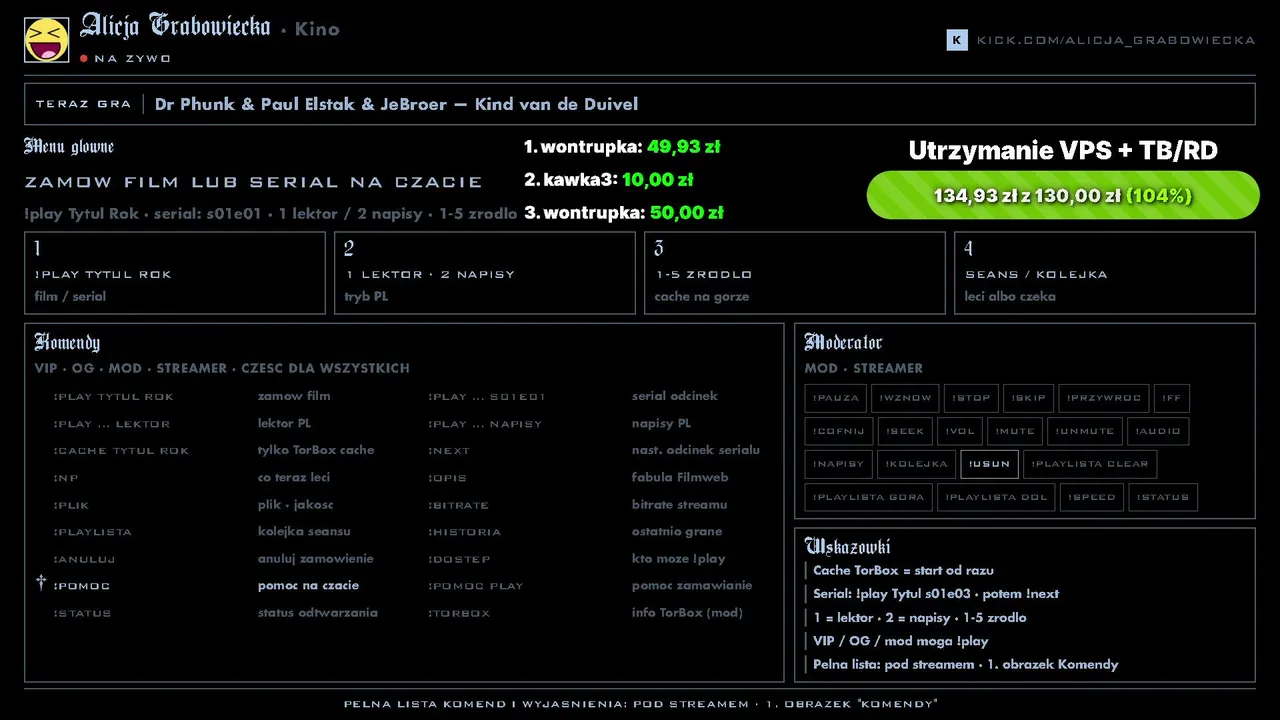Click the !SKIP moderator button
The width and height of the screenshot is (1280, 720).
[1028, 398]
